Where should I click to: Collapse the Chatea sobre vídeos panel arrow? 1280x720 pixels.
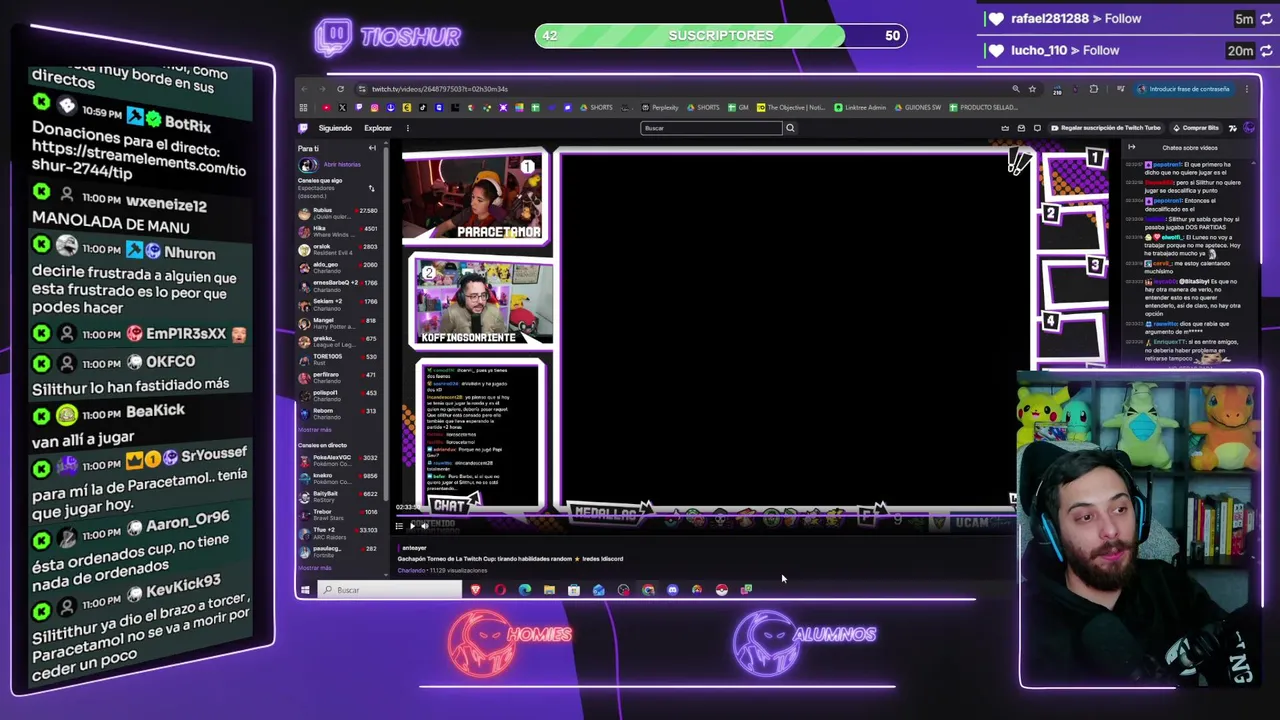(1132, 148)
